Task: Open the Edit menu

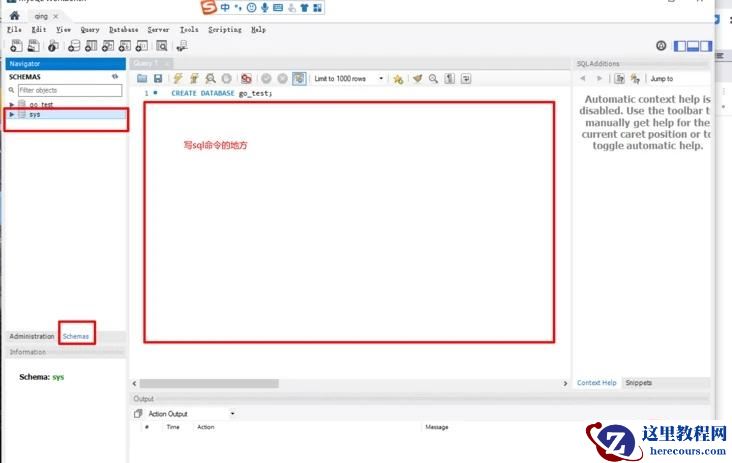Action: (x=39, y=29)
